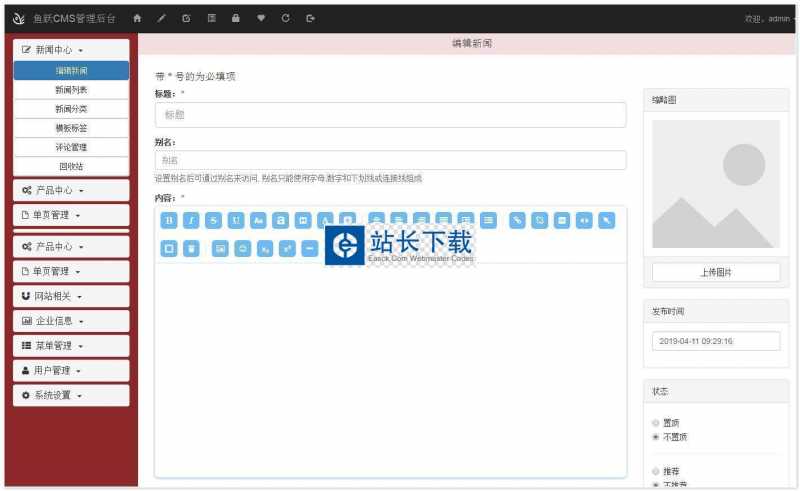Click the 上传图片 button
Screen dimensions: 800x491
[x=715, y=272]
